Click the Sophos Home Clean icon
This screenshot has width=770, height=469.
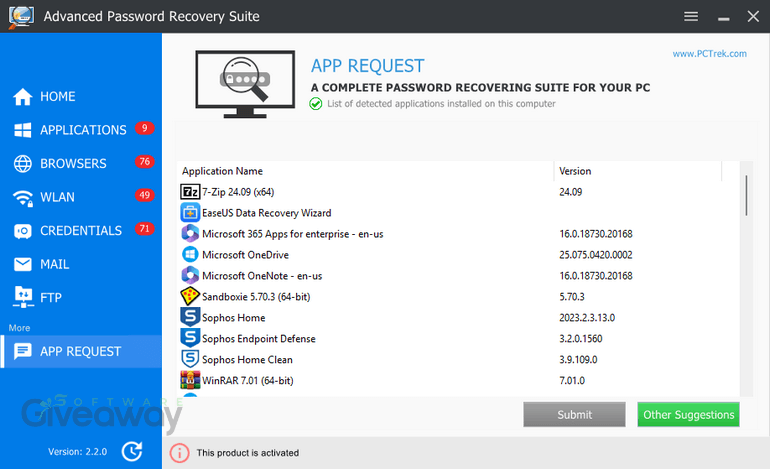190,359
